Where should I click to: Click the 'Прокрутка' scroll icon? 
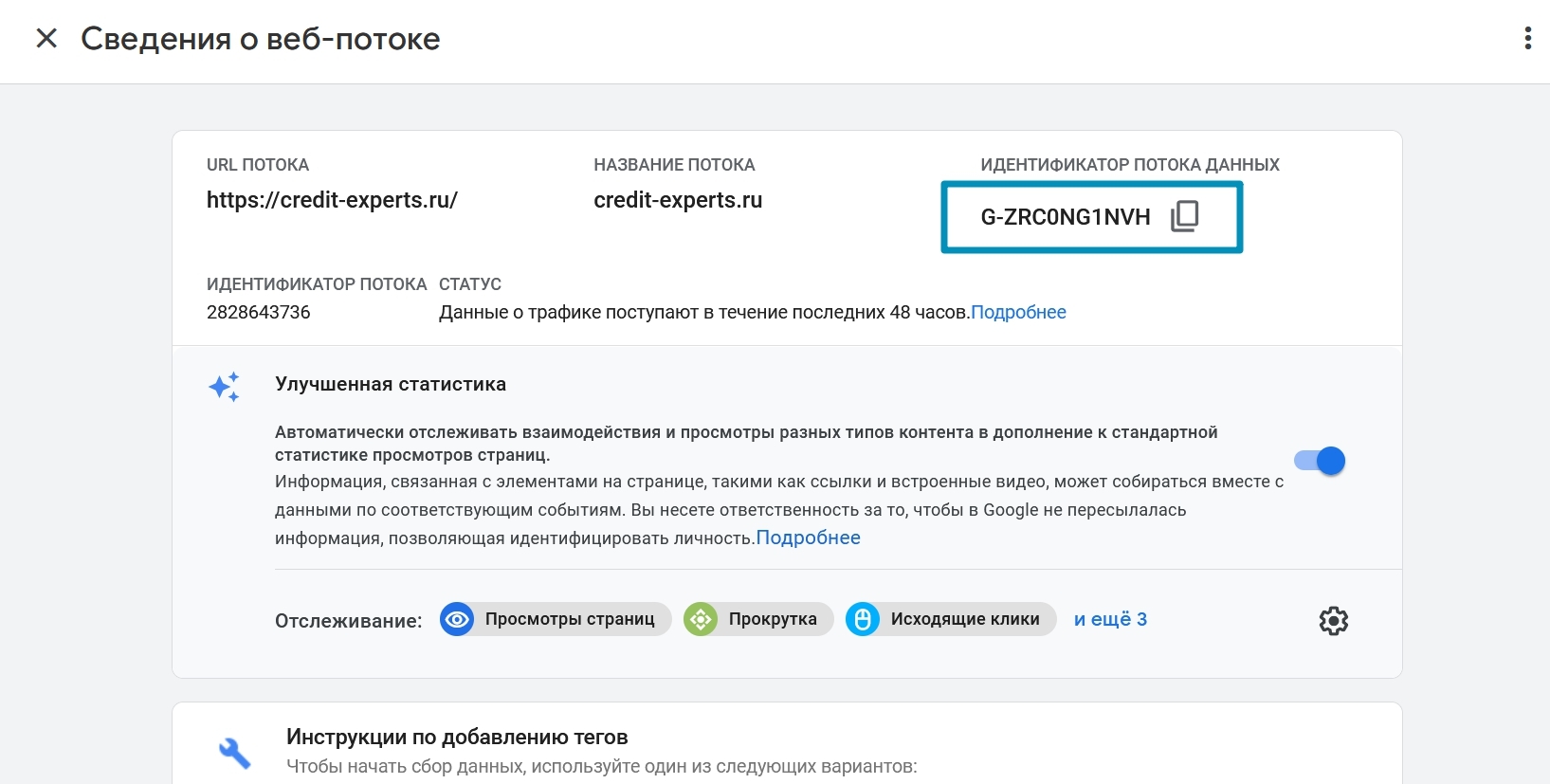701,619
